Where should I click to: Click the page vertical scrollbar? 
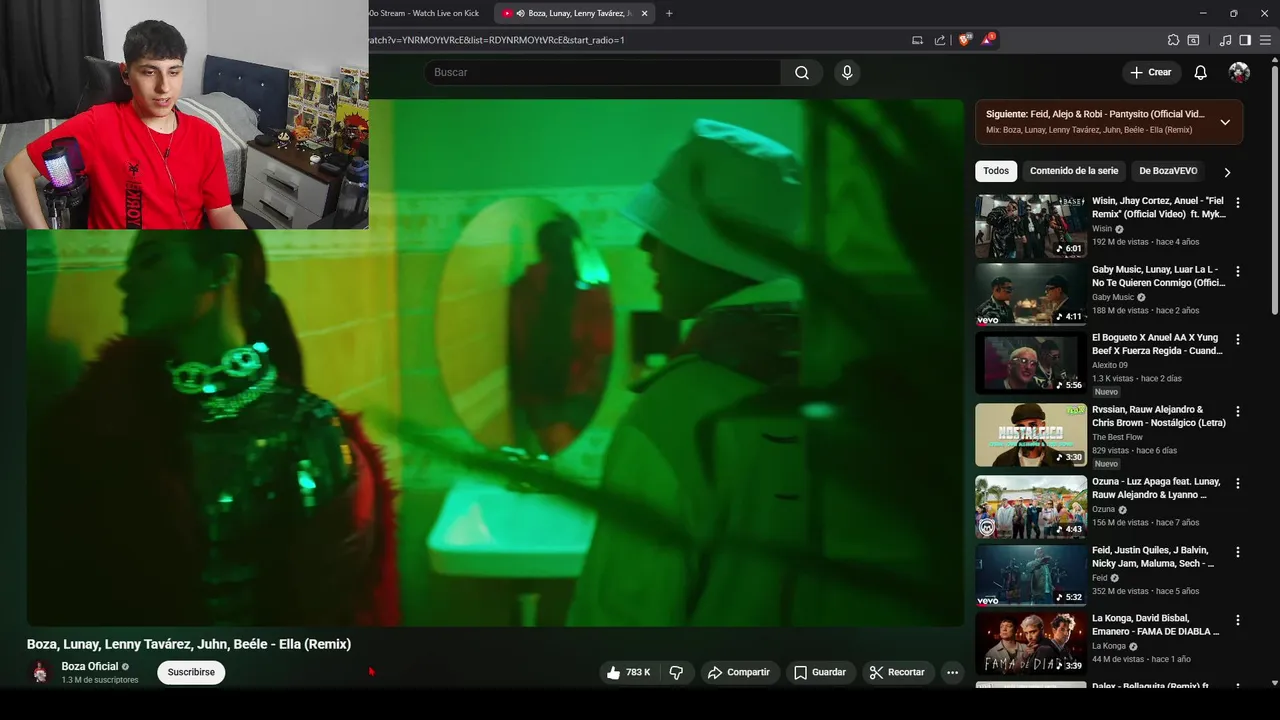tap(1274, 190)
